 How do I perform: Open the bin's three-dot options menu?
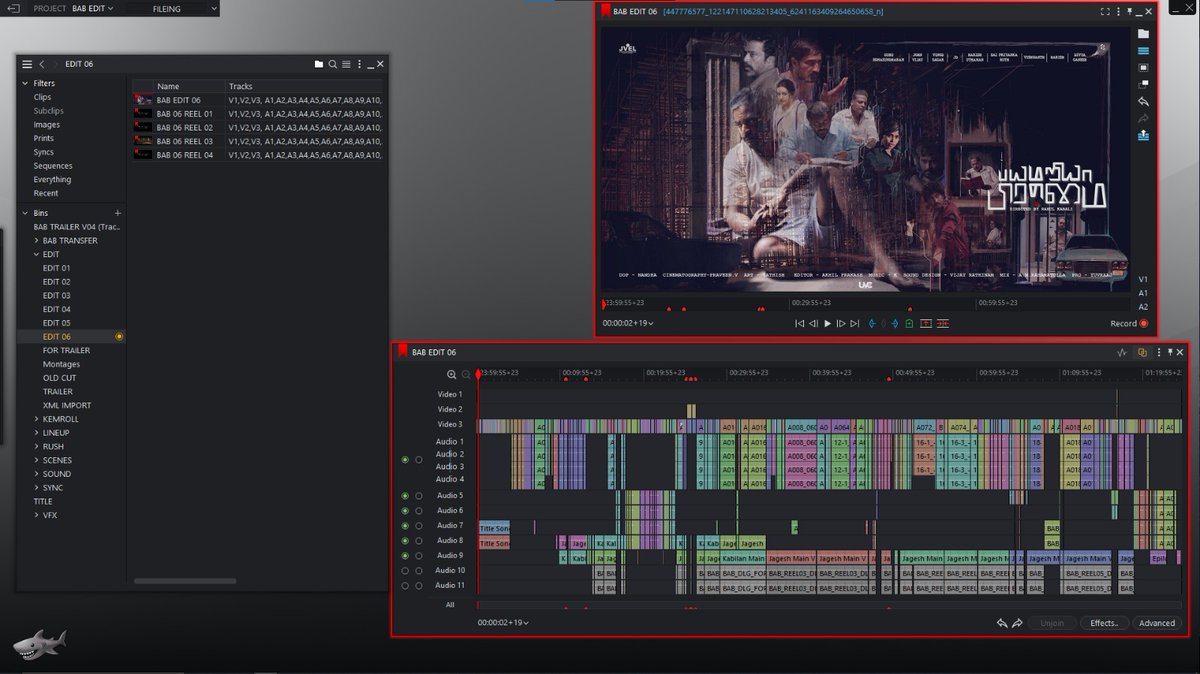click(x=359, y=64)
